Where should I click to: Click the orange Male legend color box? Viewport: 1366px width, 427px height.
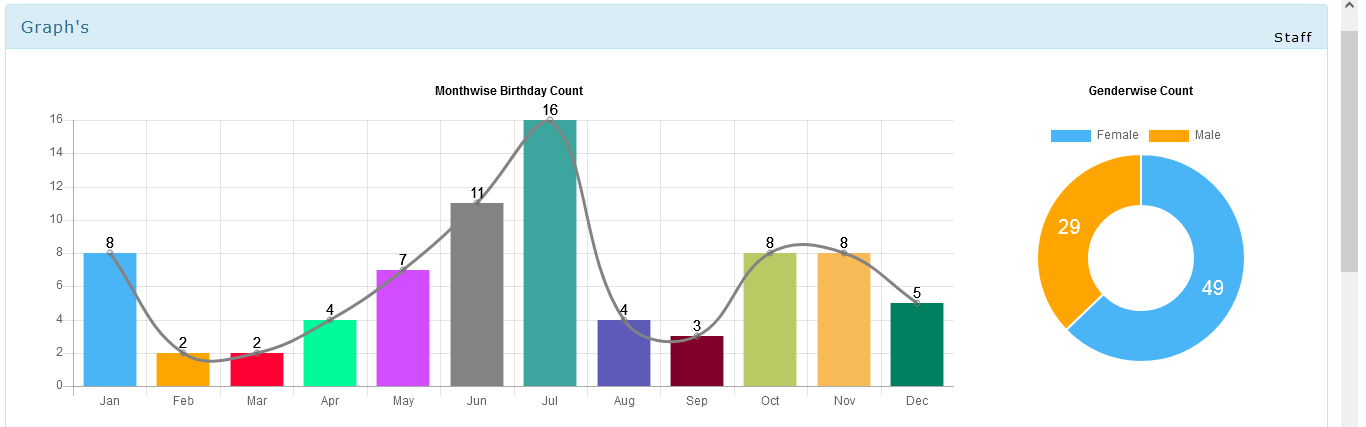[x=1169, y=136]
